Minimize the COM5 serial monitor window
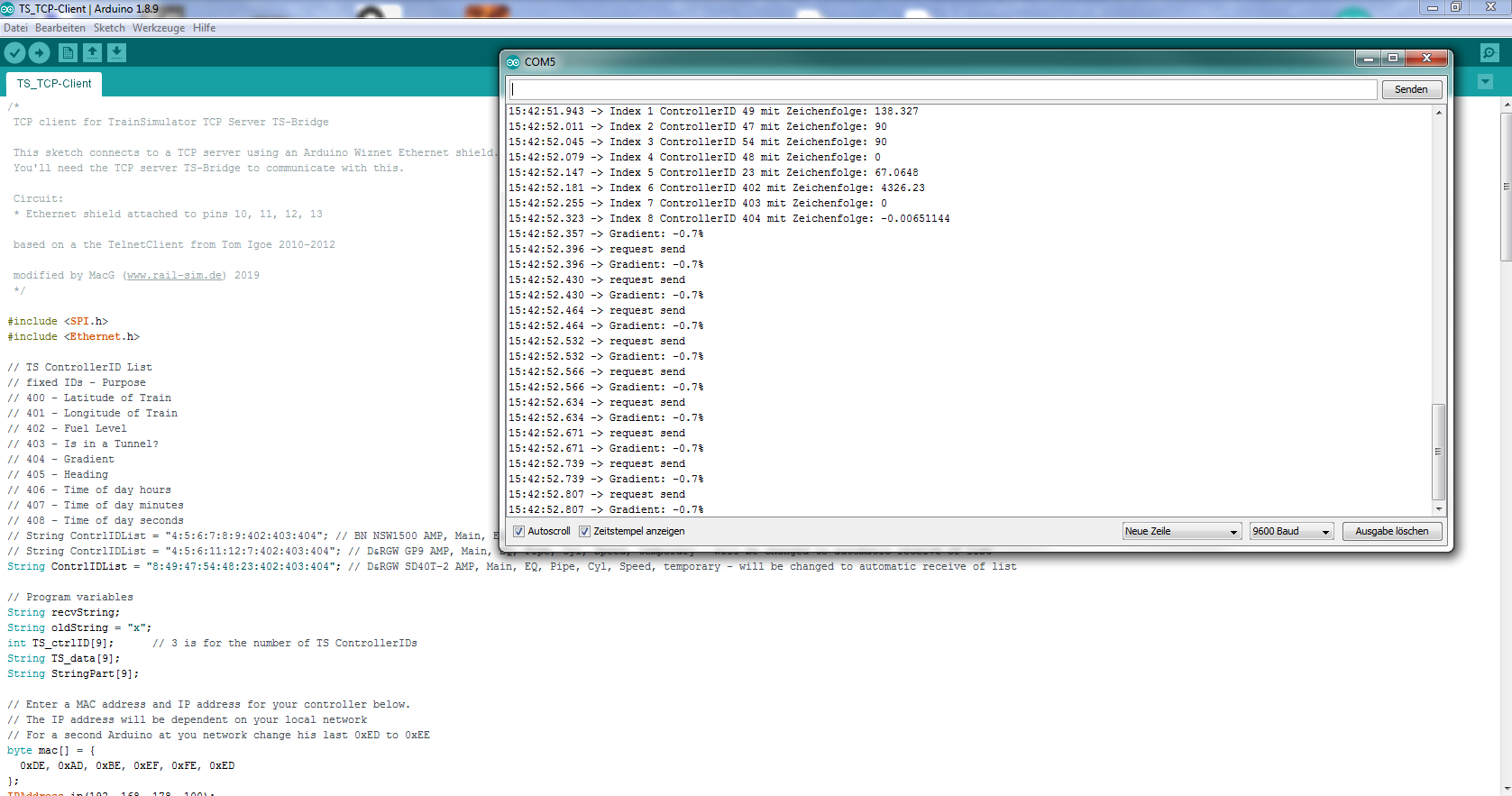The width and height of the screenshot is (1512, 796). click(x=1369, y=59)
